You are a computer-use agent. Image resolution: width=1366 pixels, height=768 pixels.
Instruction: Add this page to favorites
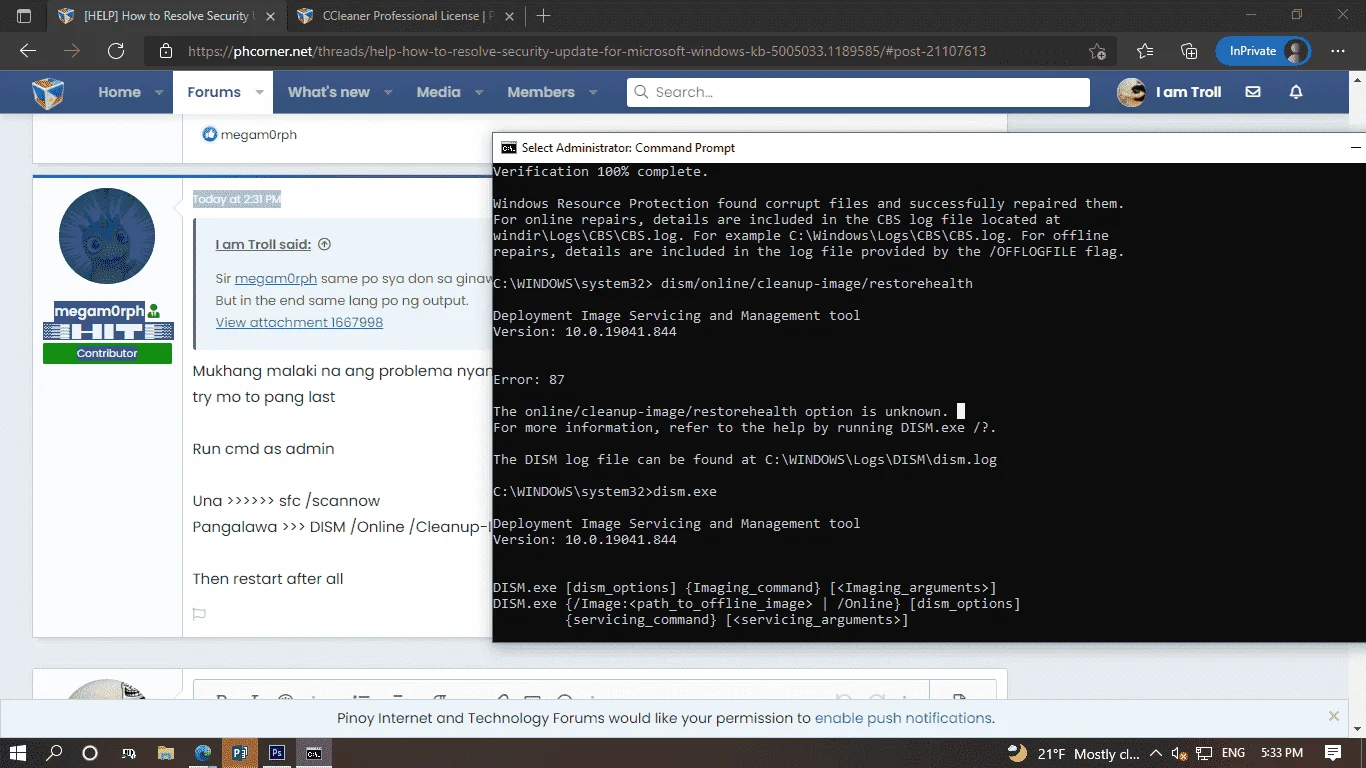[x=1097, y=51]
